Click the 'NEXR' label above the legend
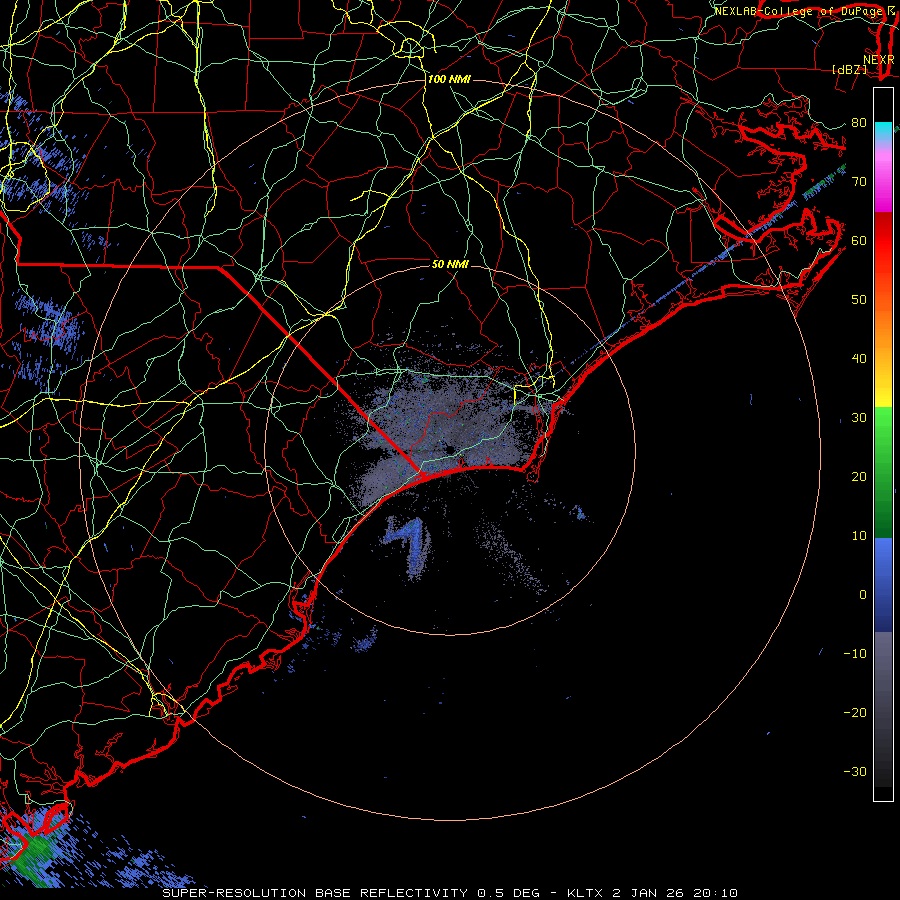Screen dimensions: 900x900 point(878,60)
